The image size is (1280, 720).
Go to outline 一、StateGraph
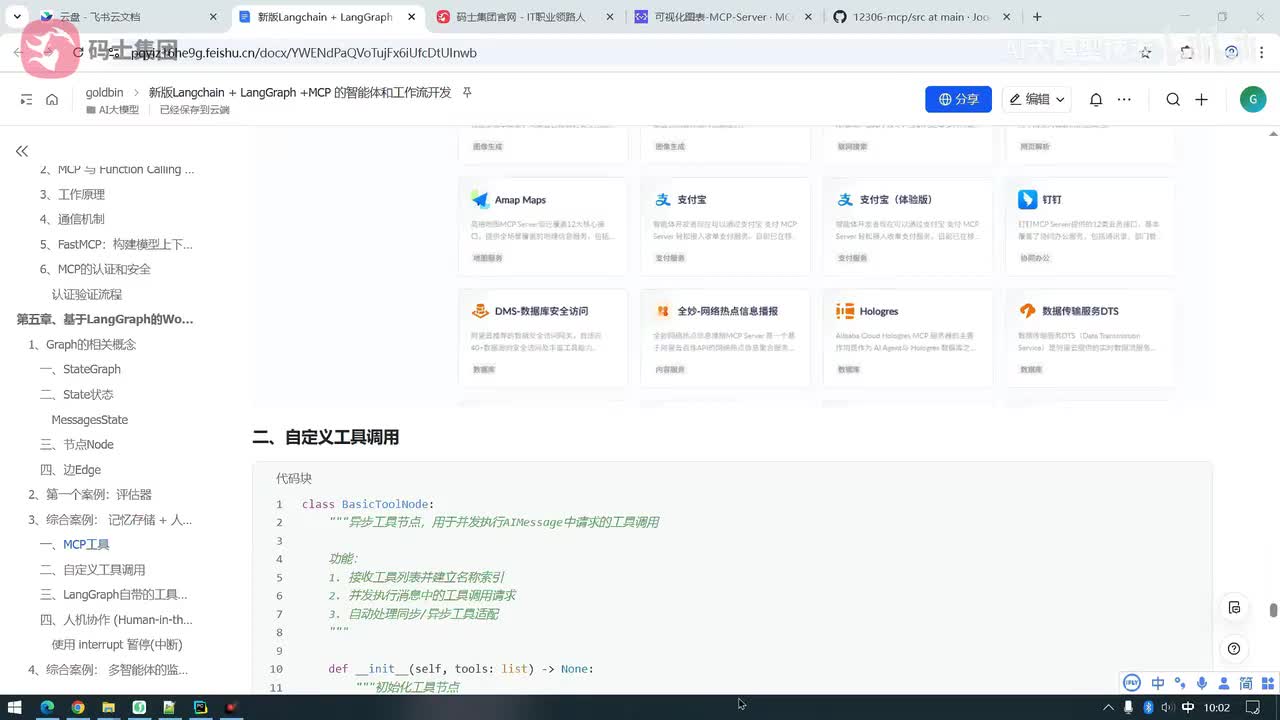(x=80, y=369)
